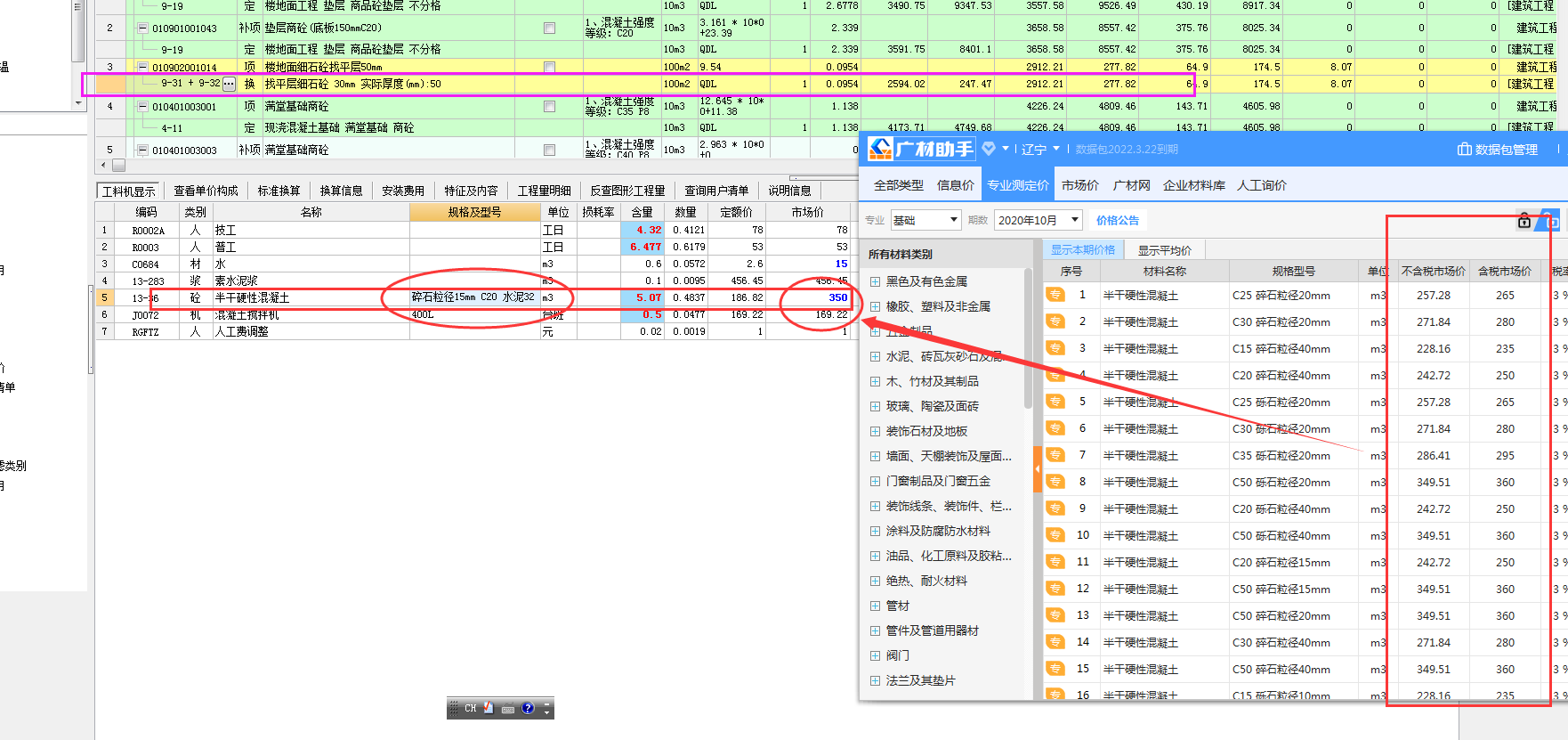Click orange 专 icon in material row 6
1568x740 pixels.
click(1055, 428)
